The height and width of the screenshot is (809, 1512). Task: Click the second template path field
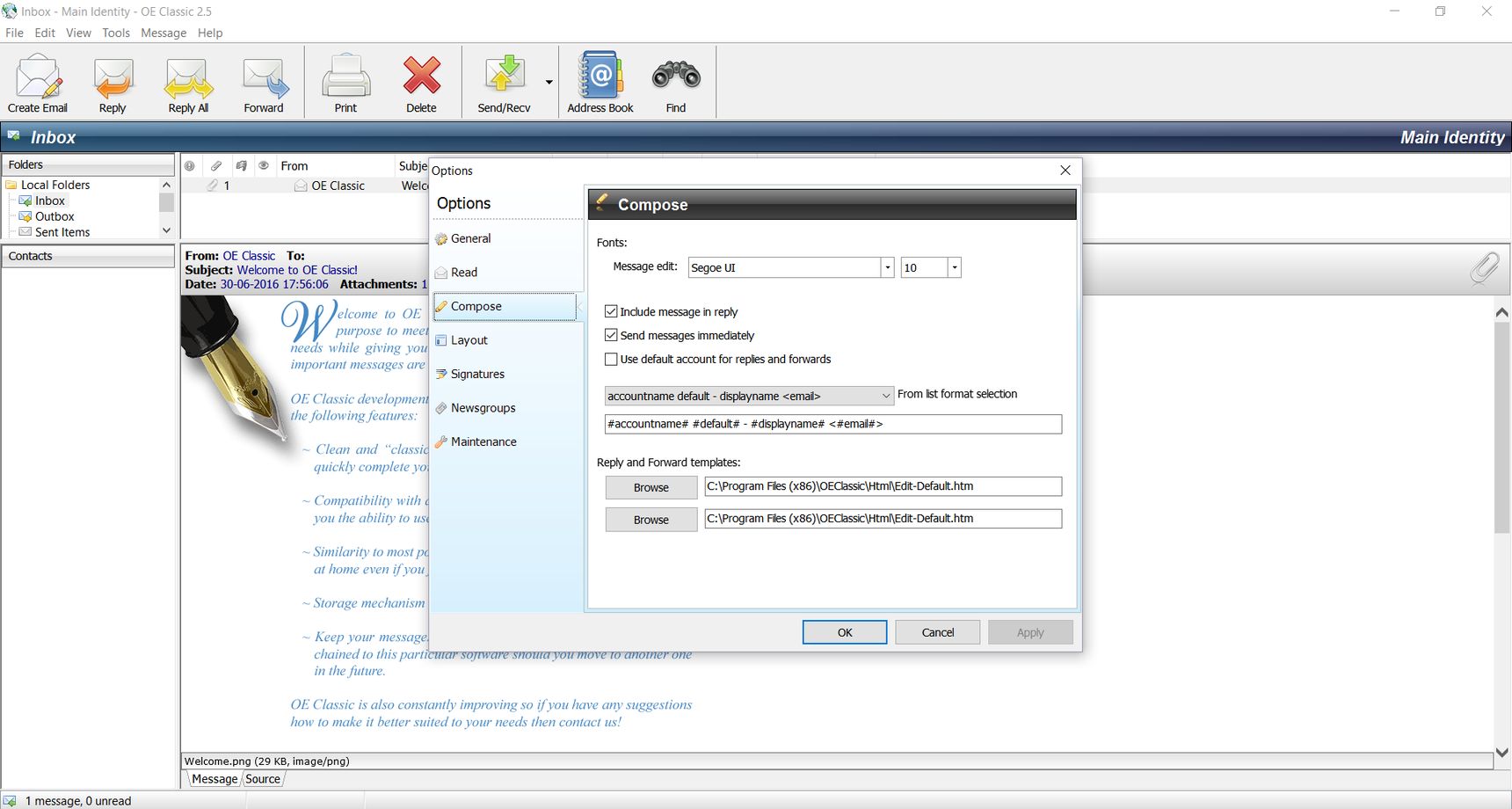(x=883, y=519)
